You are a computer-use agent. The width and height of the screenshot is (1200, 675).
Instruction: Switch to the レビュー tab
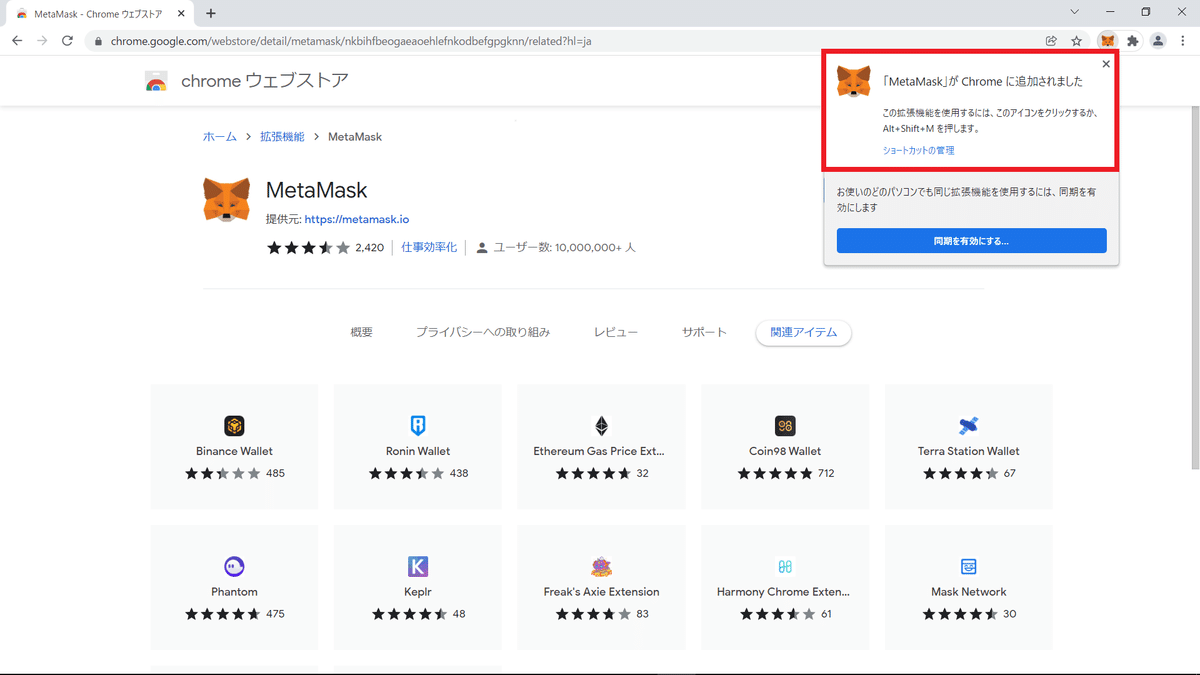(616, 332)
